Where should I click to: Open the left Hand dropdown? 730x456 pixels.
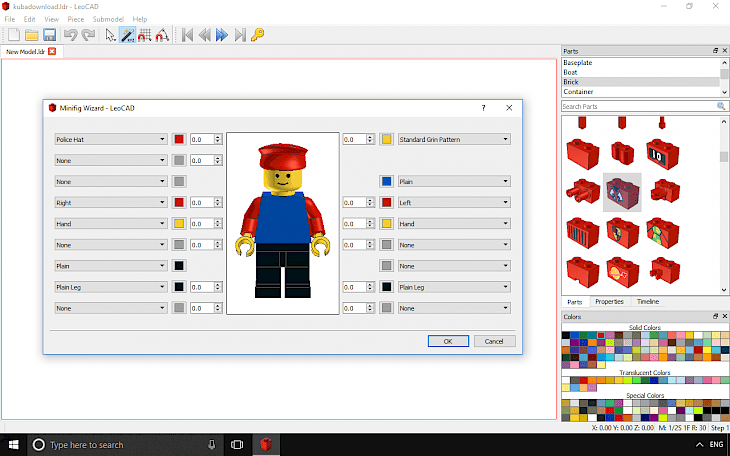(111, 224)
